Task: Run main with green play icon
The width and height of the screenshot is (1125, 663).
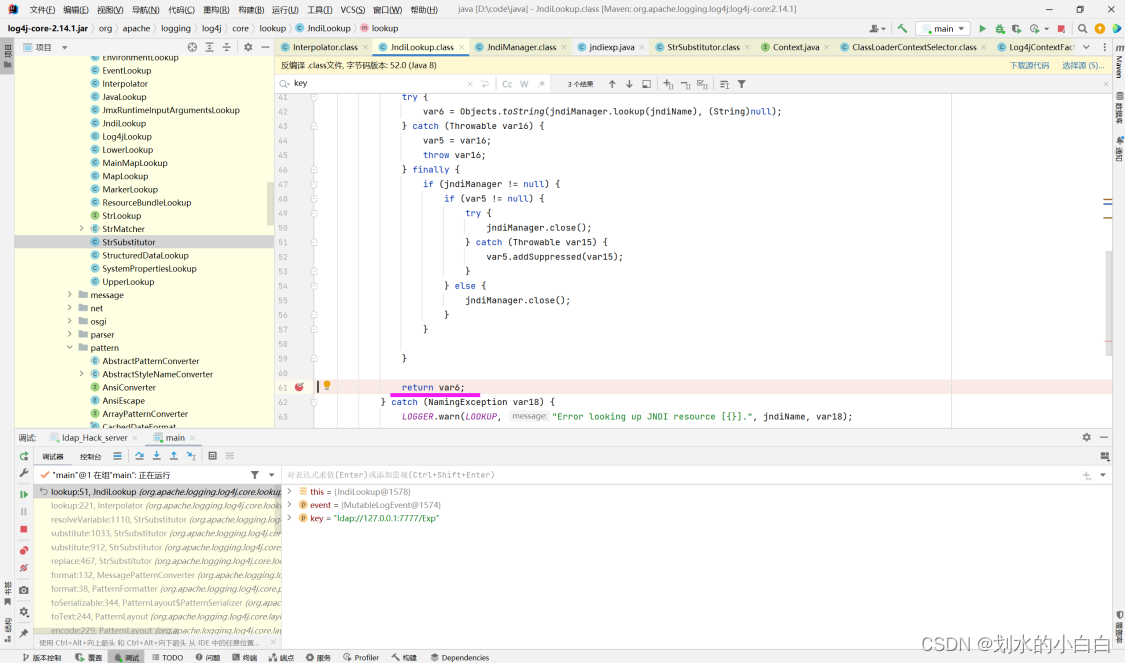Action: pos(982,29)
